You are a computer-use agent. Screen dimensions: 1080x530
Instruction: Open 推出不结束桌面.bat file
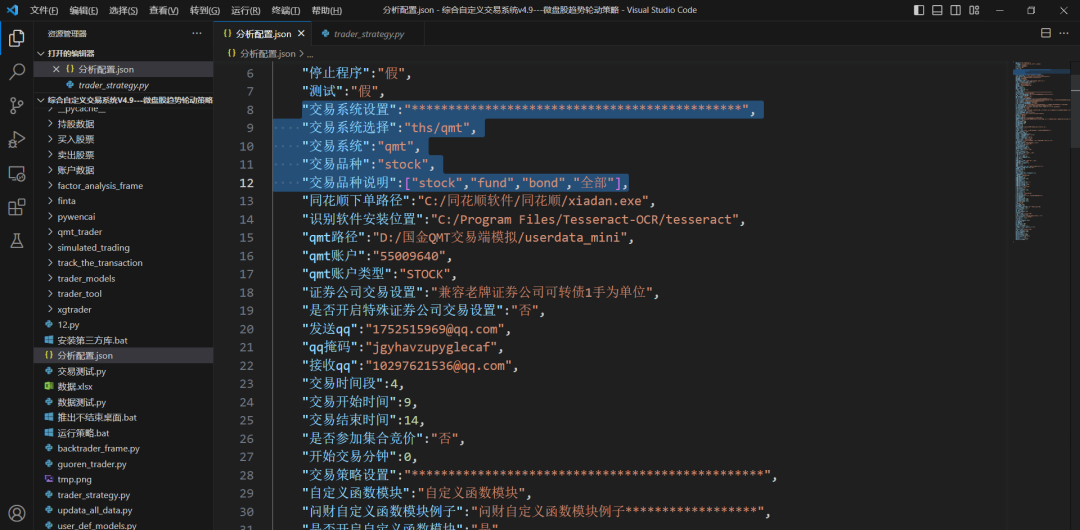(97, 418)
